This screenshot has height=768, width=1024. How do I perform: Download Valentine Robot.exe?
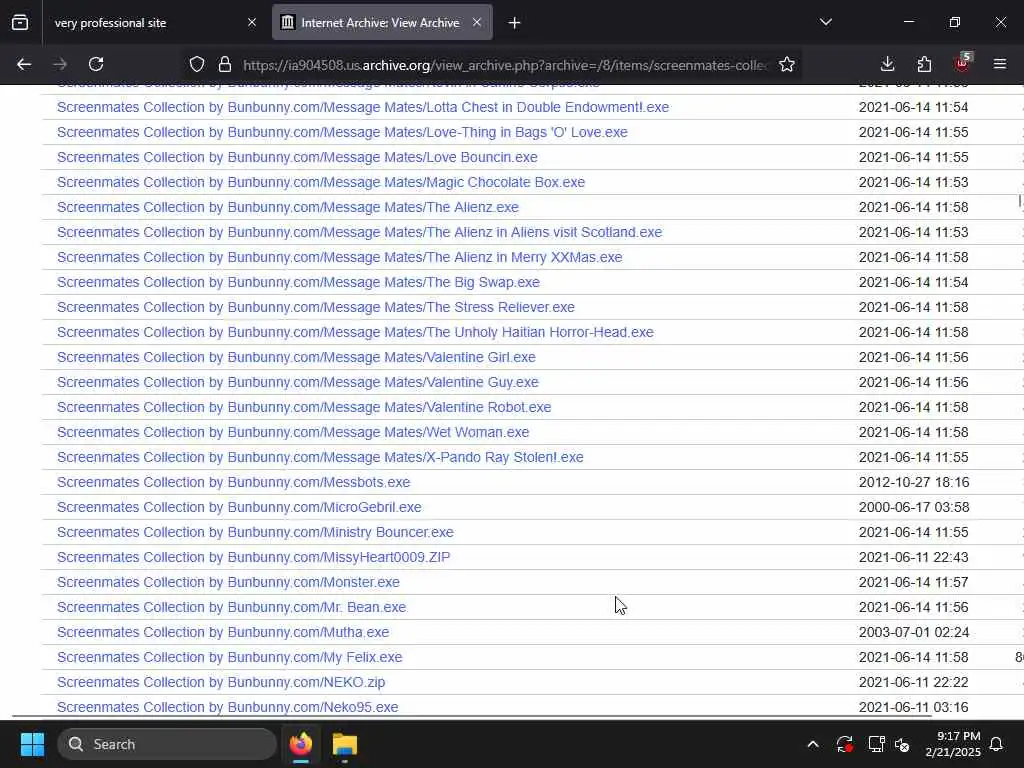pyautogui.click(x=304, y=408)
